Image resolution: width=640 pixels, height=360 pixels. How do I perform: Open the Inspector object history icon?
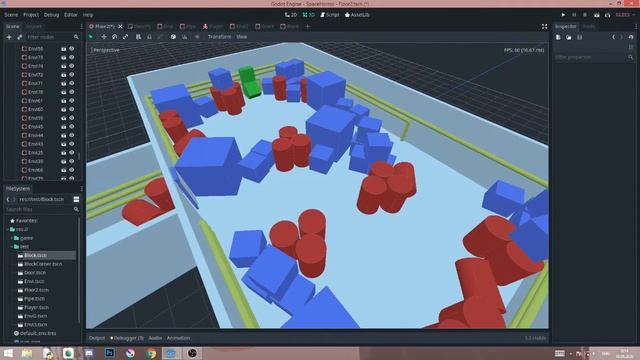pyautogui.click(x=631, y=37)
